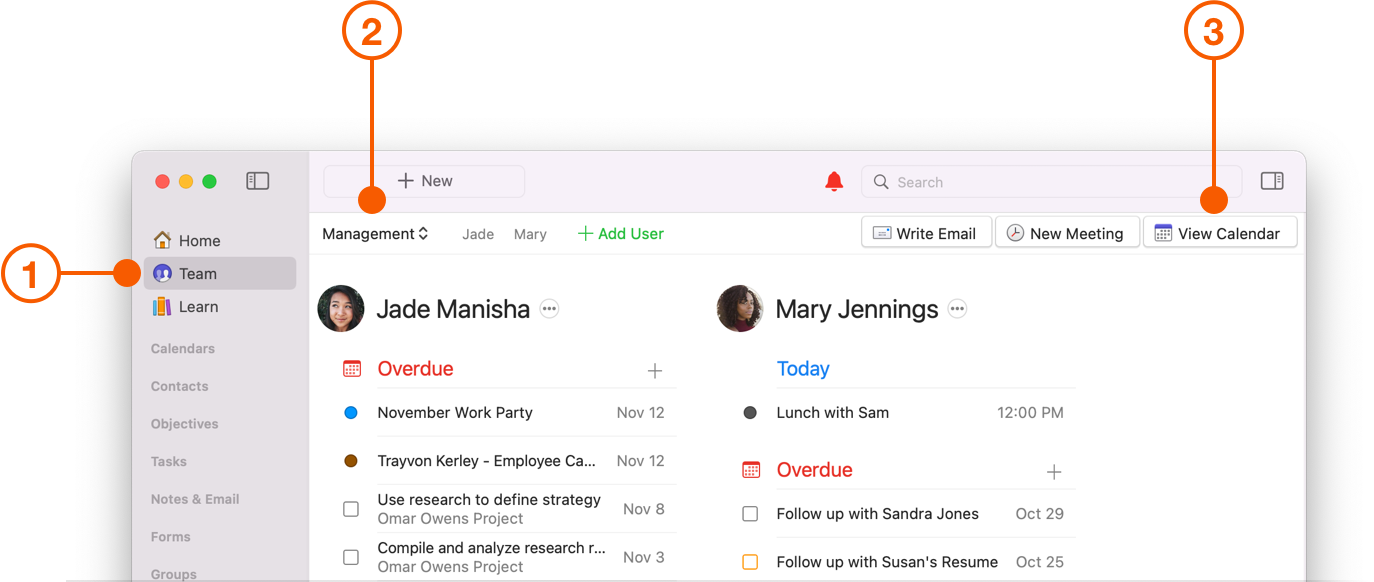Screen dimensions: 1374x582
Task: Jump to Mary in the user bar
Action: pyautogui.click(x=530, y=234)
